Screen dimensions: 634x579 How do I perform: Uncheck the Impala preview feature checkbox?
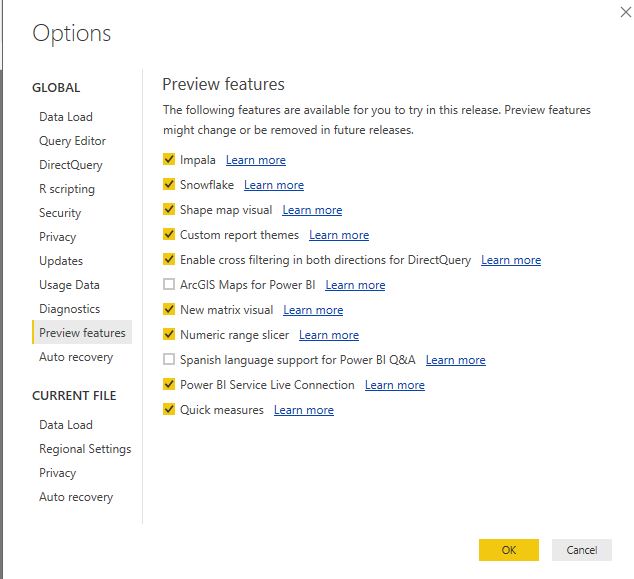(168, 160)
